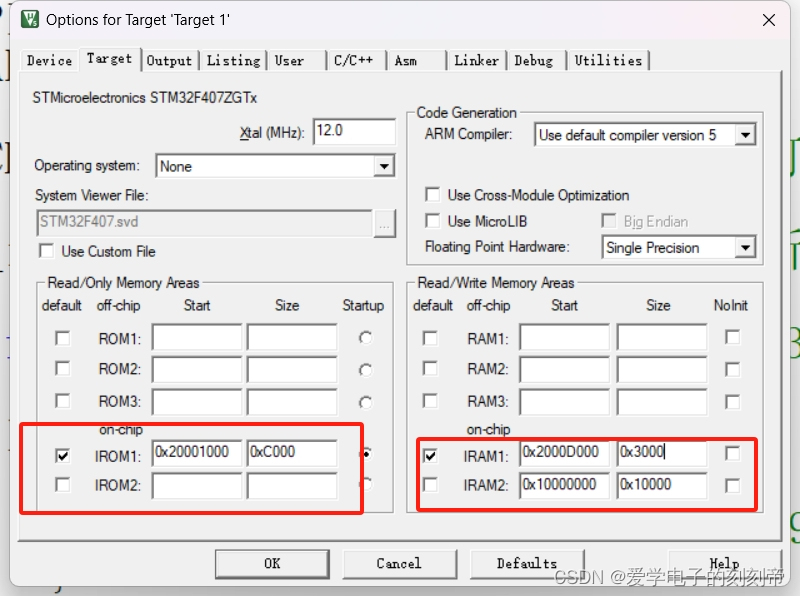This screenshot has height=596, width=800.
Task: Enable NoInit for IRAM2
Action: tap(733, 485)
